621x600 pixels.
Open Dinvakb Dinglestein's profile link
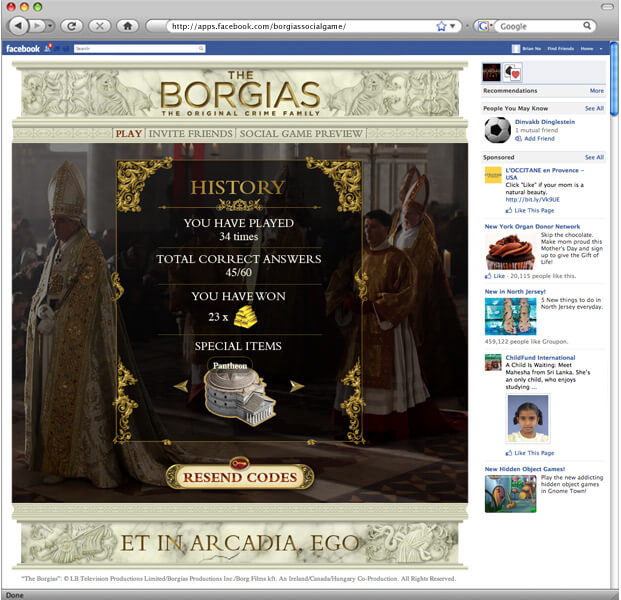click(x=545, y=122)
